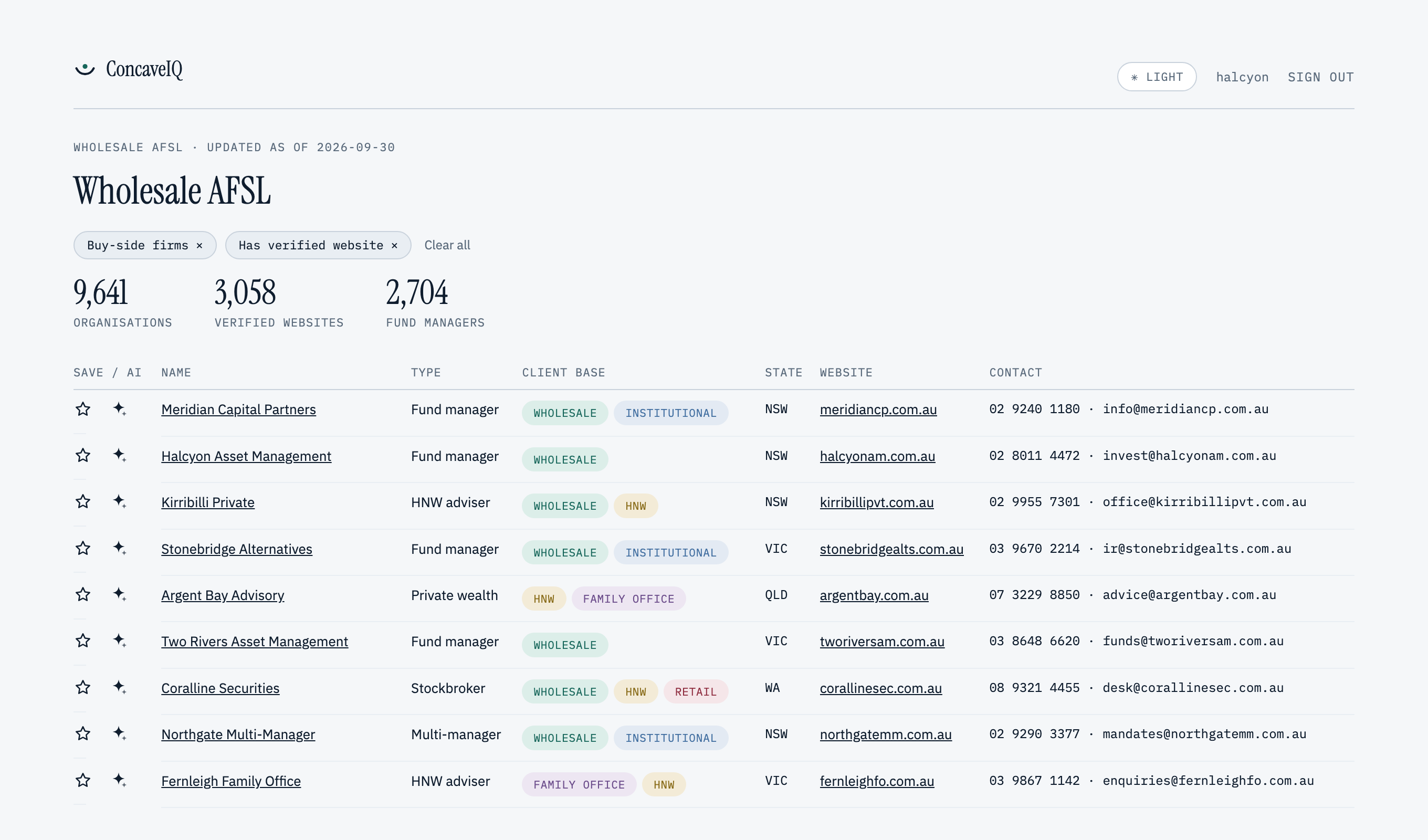Sign out of the account

[1320, 77]
